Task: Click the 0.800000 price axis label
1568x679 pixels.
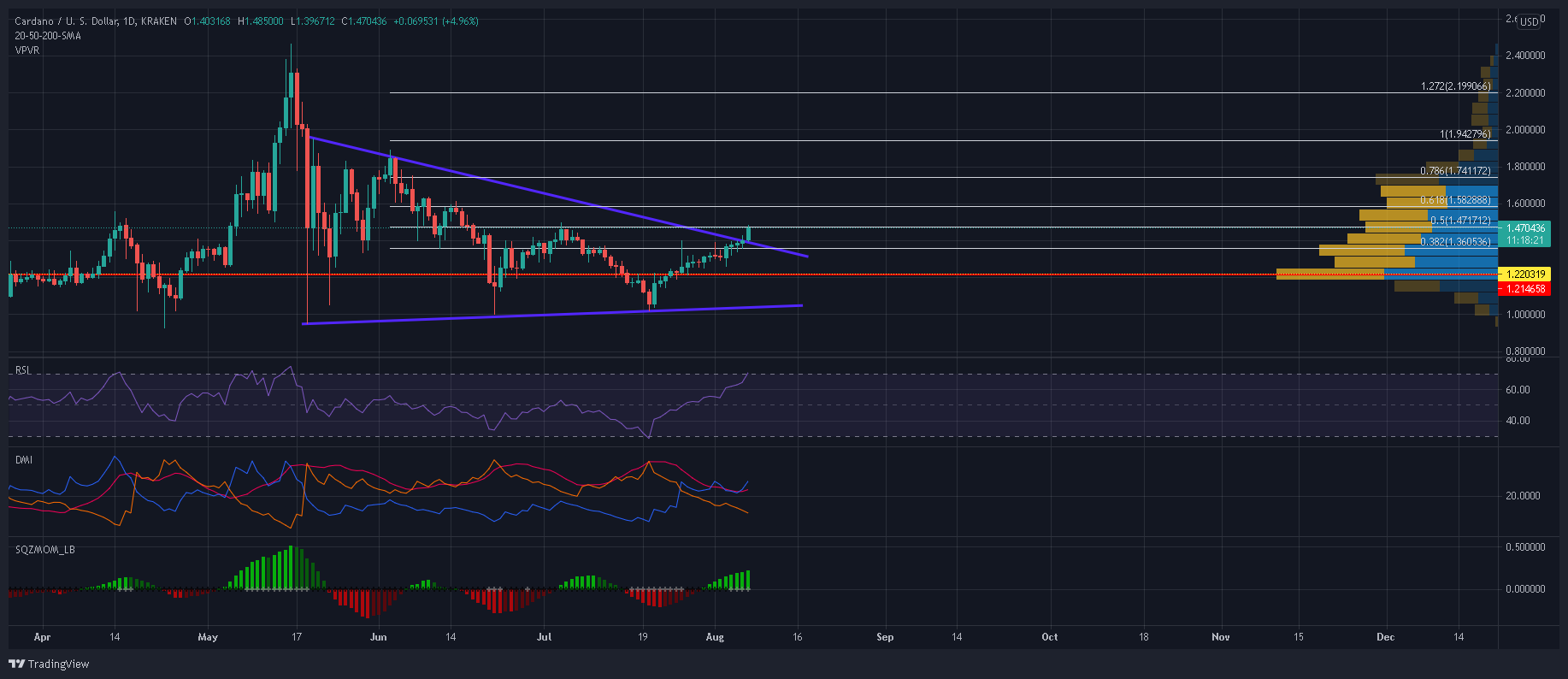Action: (1525, 351)
